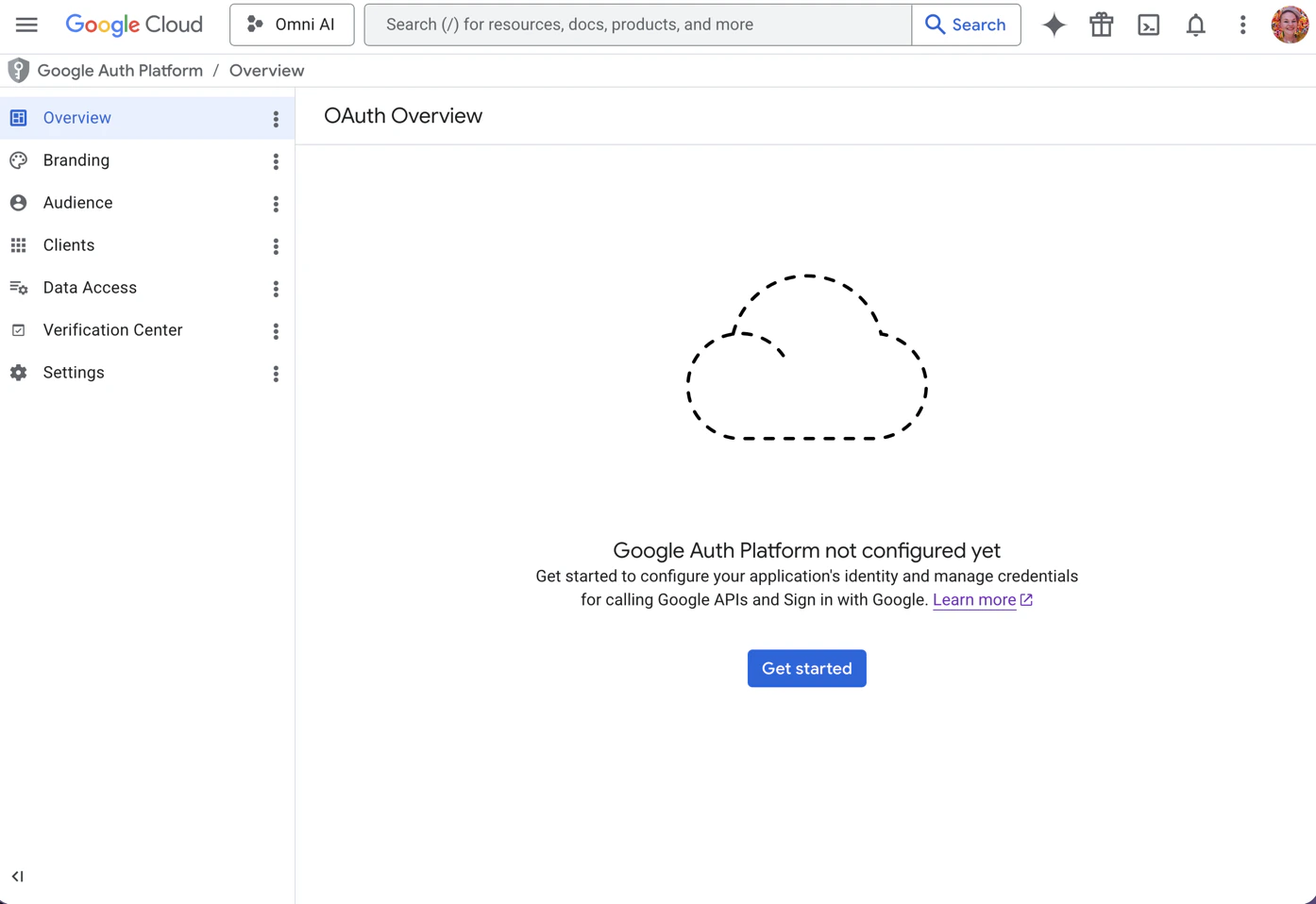This screenshot has height=904, width=1316.
Task: Open your account profile avatar
Action: coord(1290,25)
